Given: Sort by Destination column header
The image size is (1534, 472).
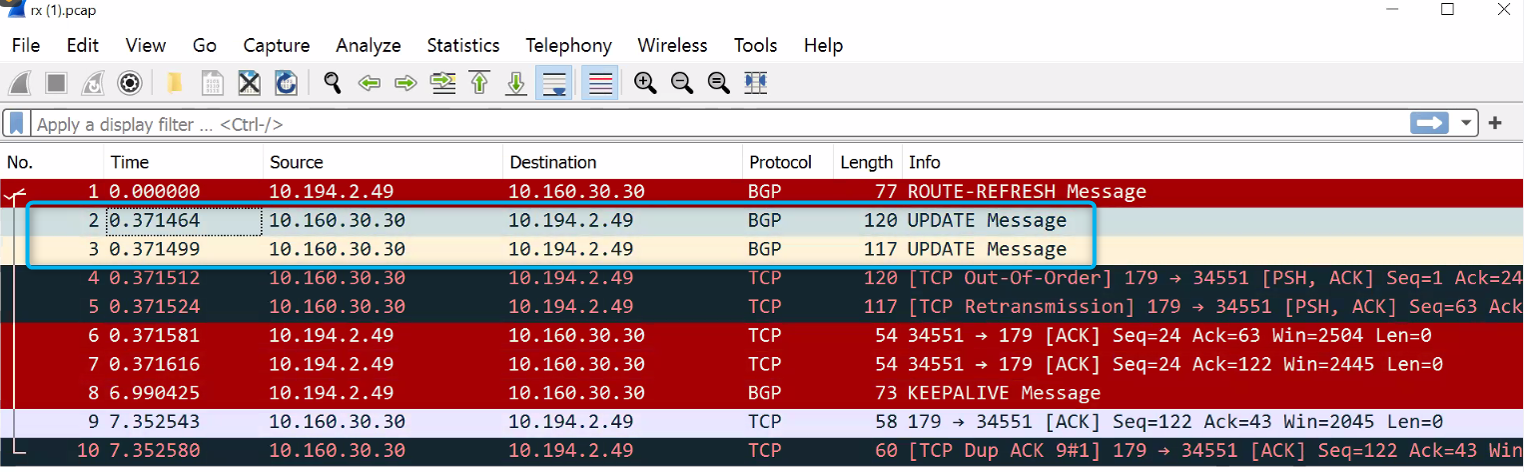Looking at the screenshot, I should pyautogui.click(x=623, y=162).
